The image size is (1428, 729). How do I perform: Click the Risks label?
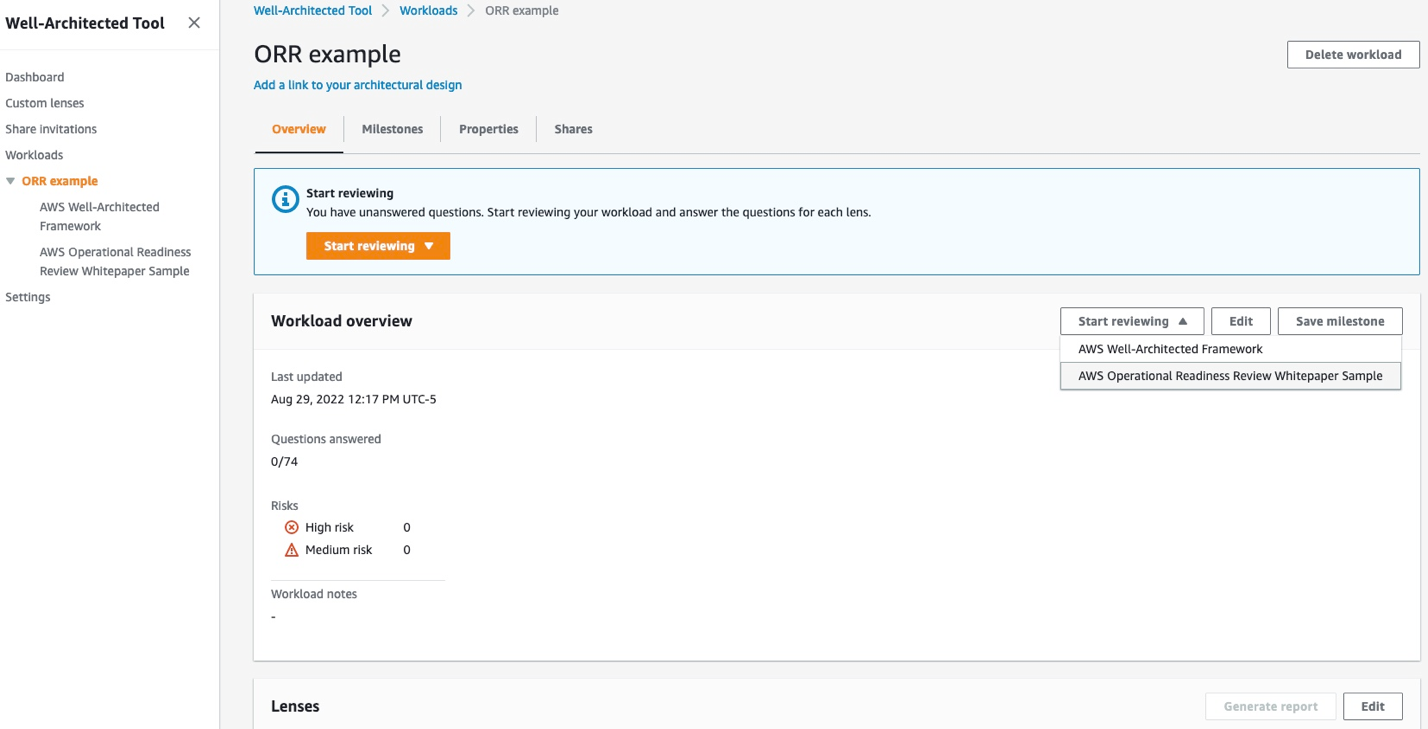pyautogui.click(x=285, y=506)
